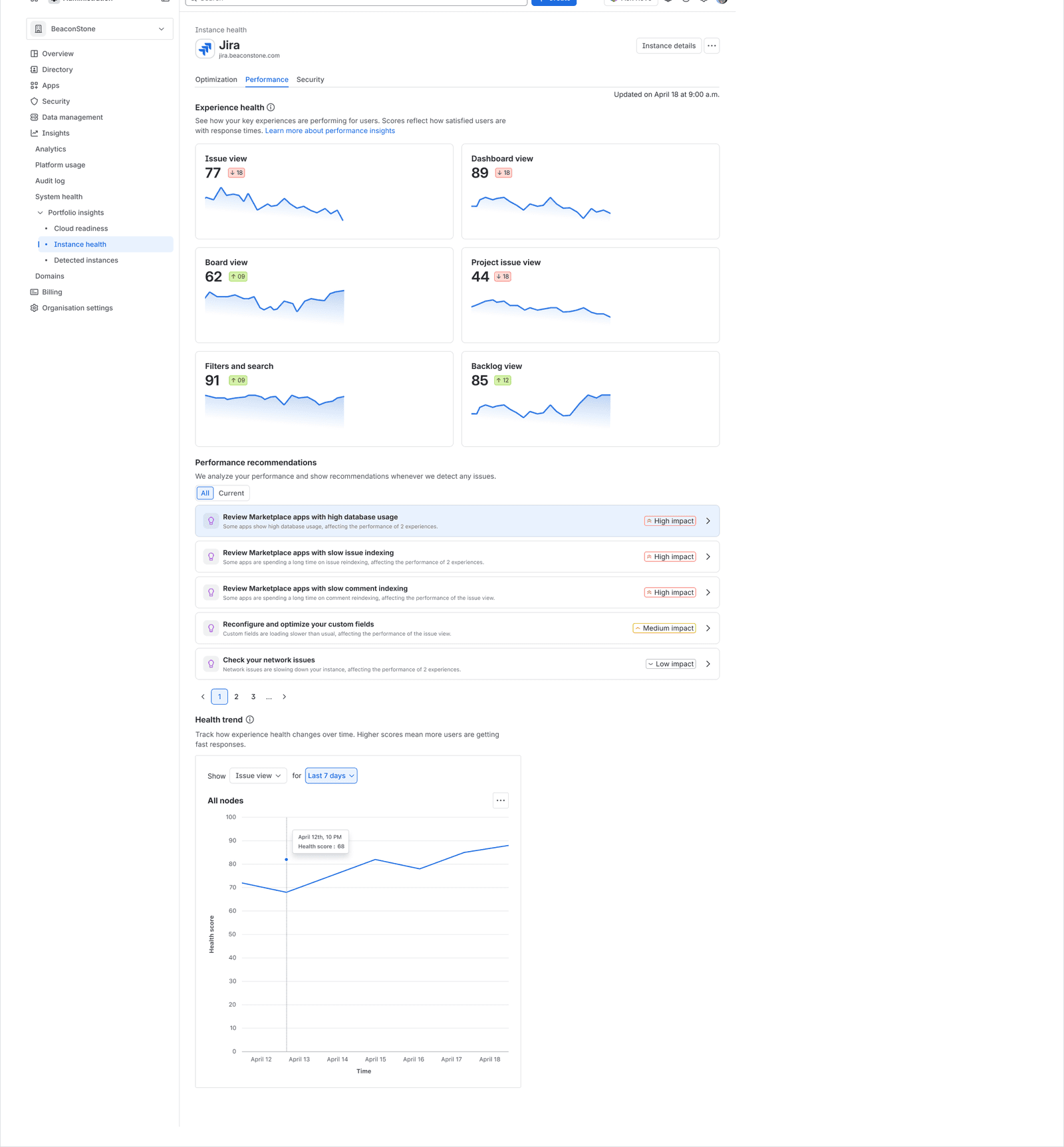Go to recommendations page 3
This screenshot has width=1064, height=1147.
(253, 698)
